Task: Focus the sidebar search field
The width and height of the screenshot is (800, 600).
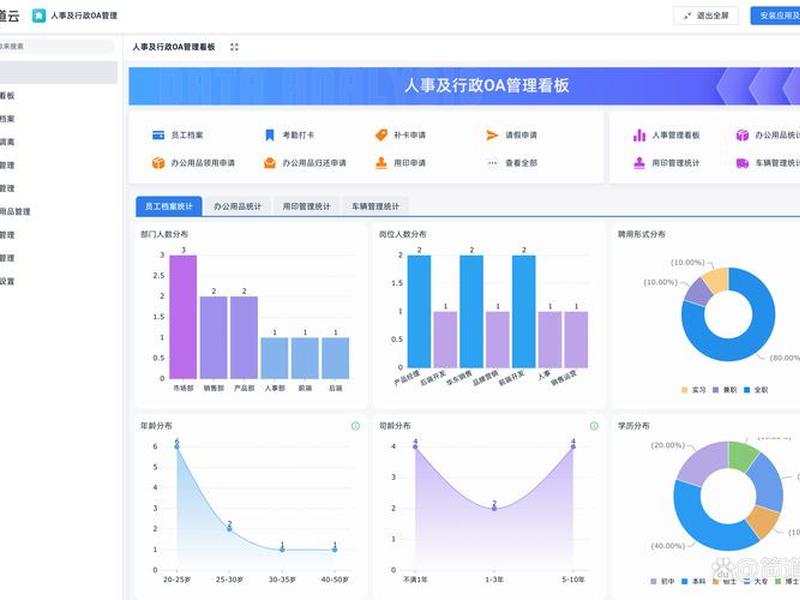Action: [56, 46]
